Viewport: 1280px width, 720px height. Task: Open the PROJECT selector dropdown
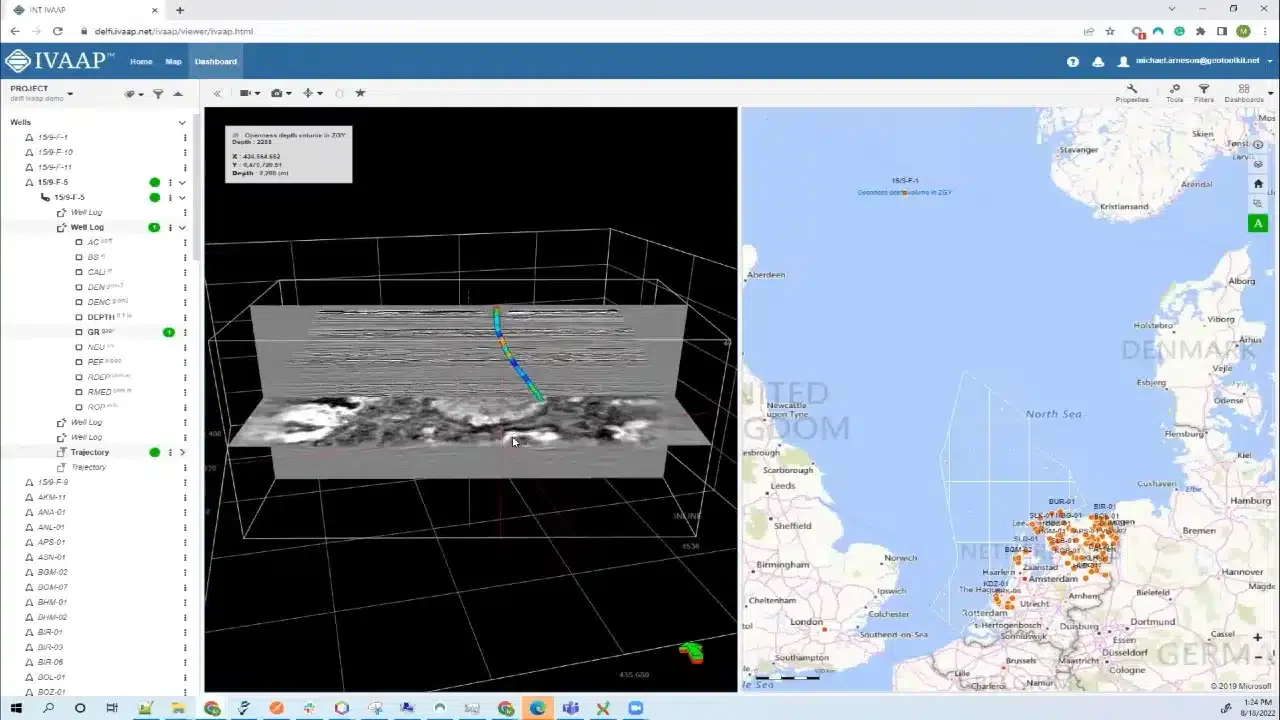point(70,94)
